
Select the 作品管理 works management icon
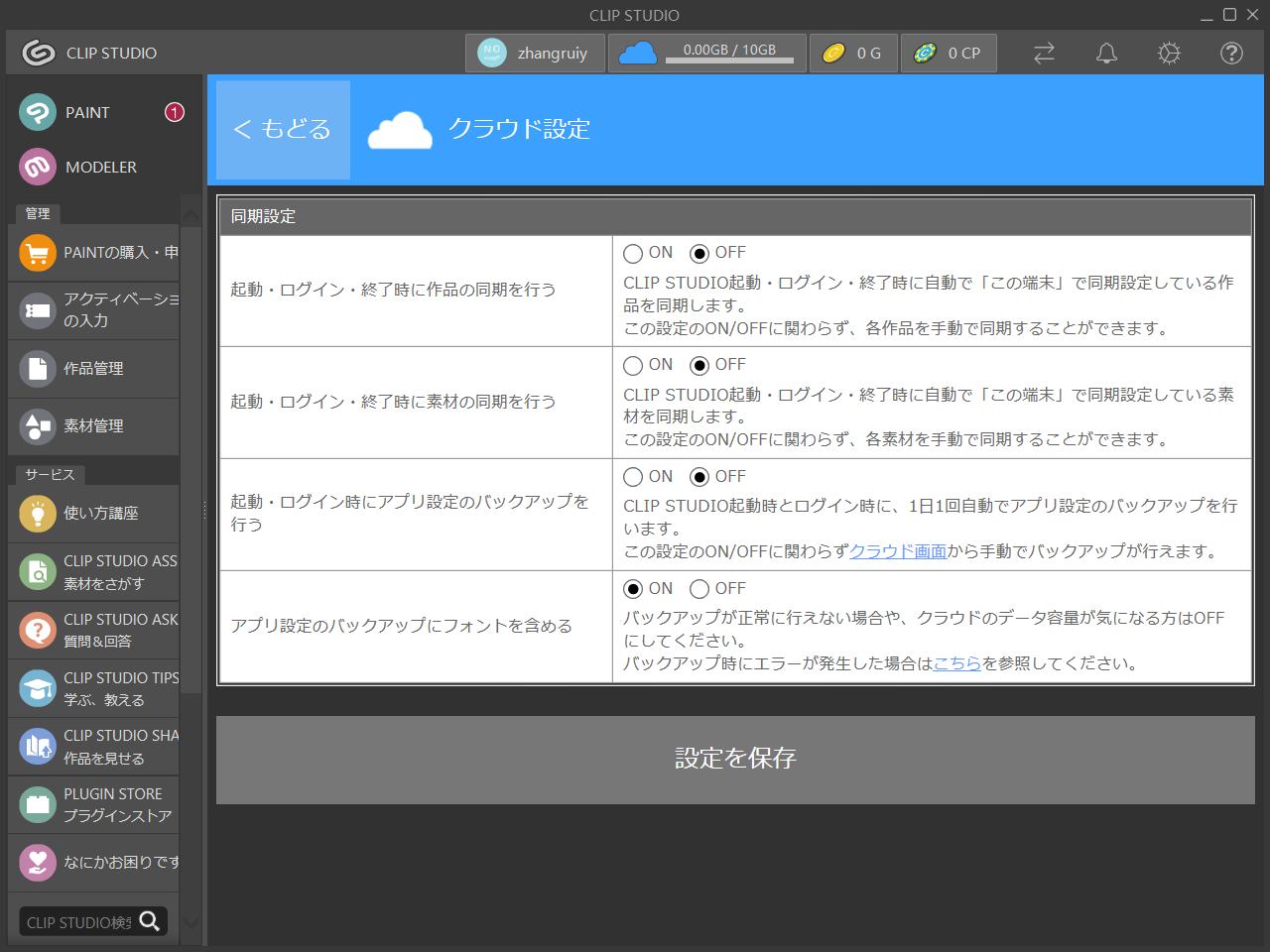click(x=37, y=369)
